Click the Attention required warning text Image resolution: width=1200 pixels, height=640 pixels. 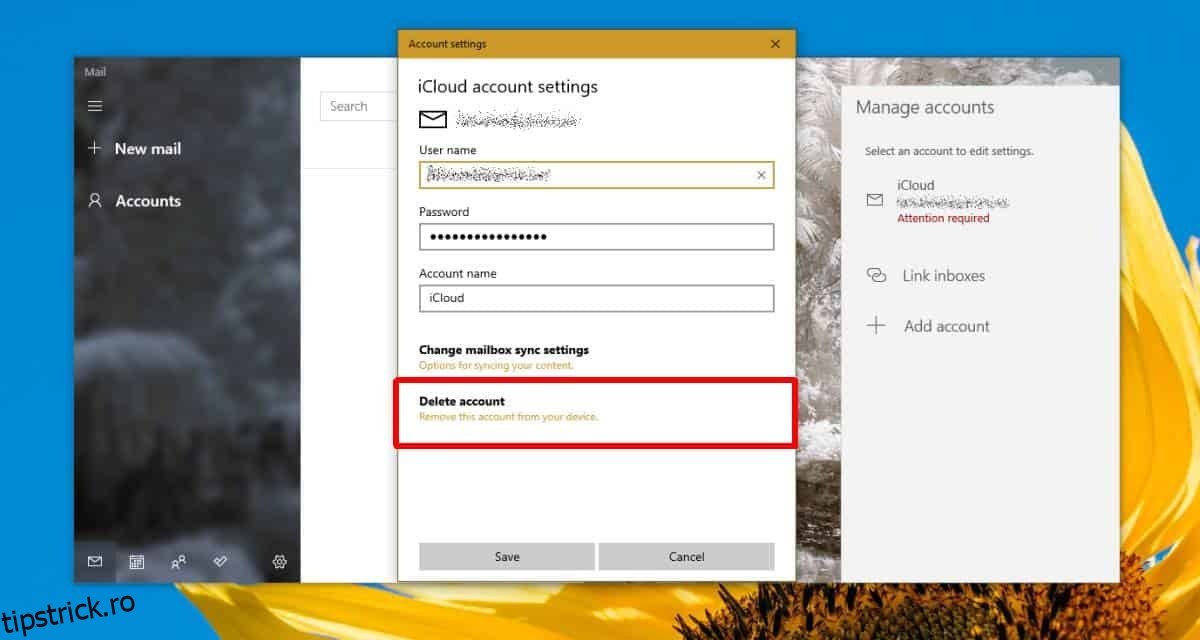coord(943,218)
